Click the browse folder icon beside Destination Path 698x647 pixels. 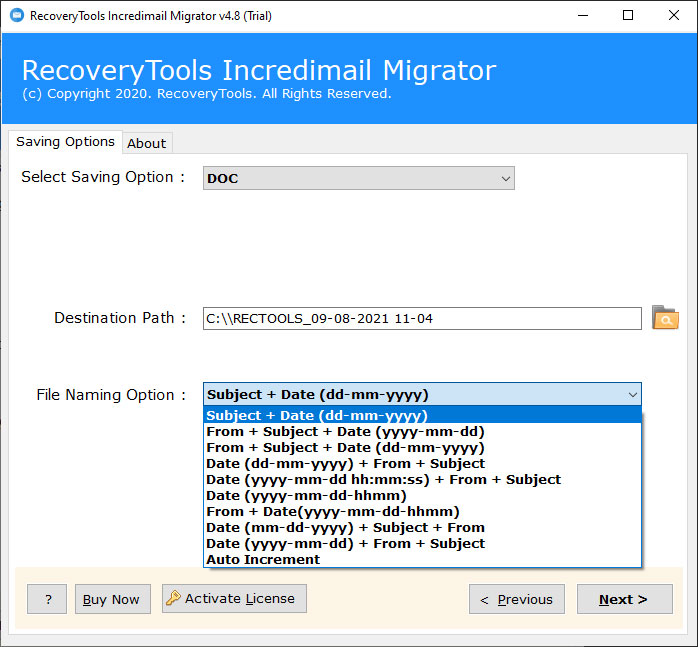click(x=665, y=317)
